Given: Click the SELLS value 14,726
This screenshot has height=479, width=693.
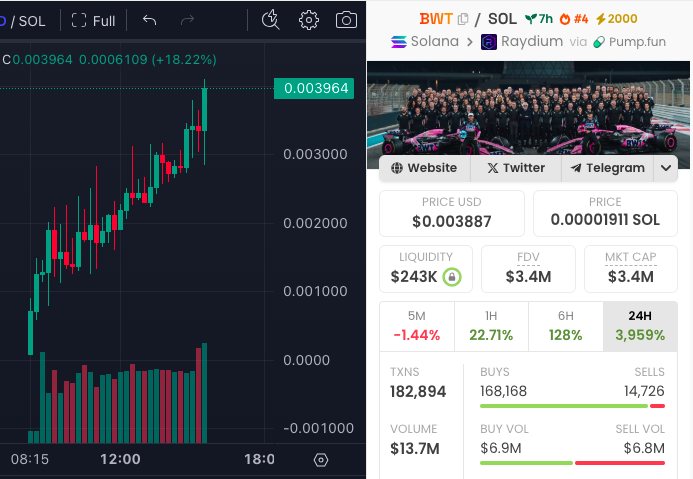Looking at the screenshot, I should (x=644, y=391).
